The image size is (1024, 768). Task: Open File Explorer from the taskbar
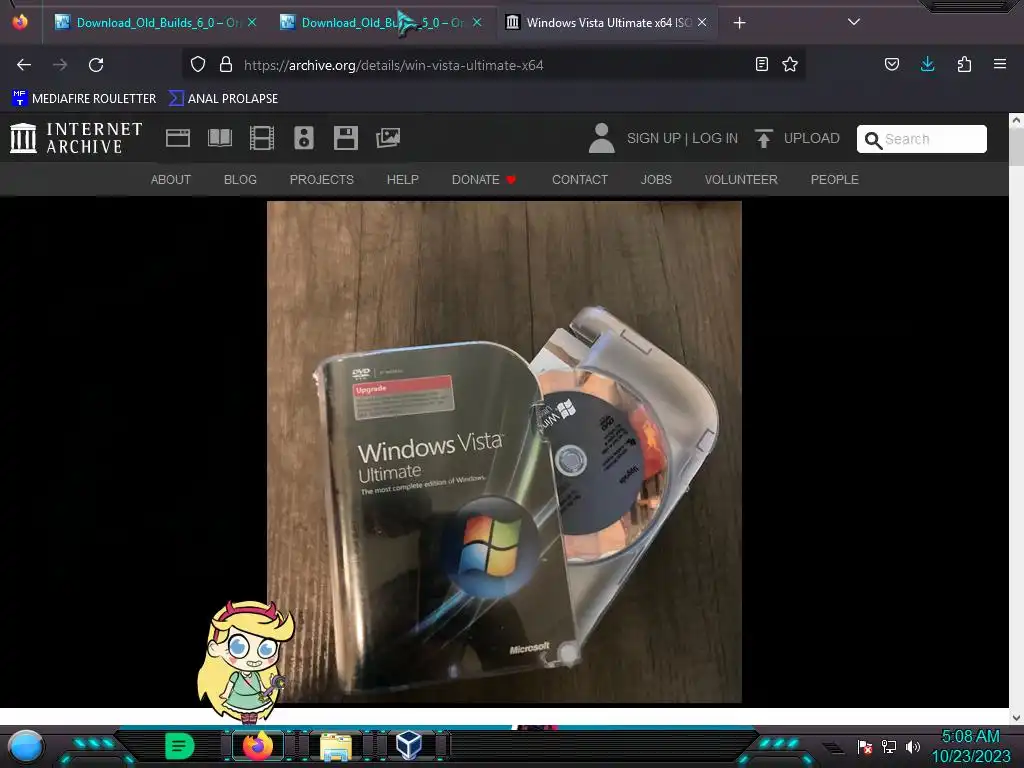click(336, 746)
